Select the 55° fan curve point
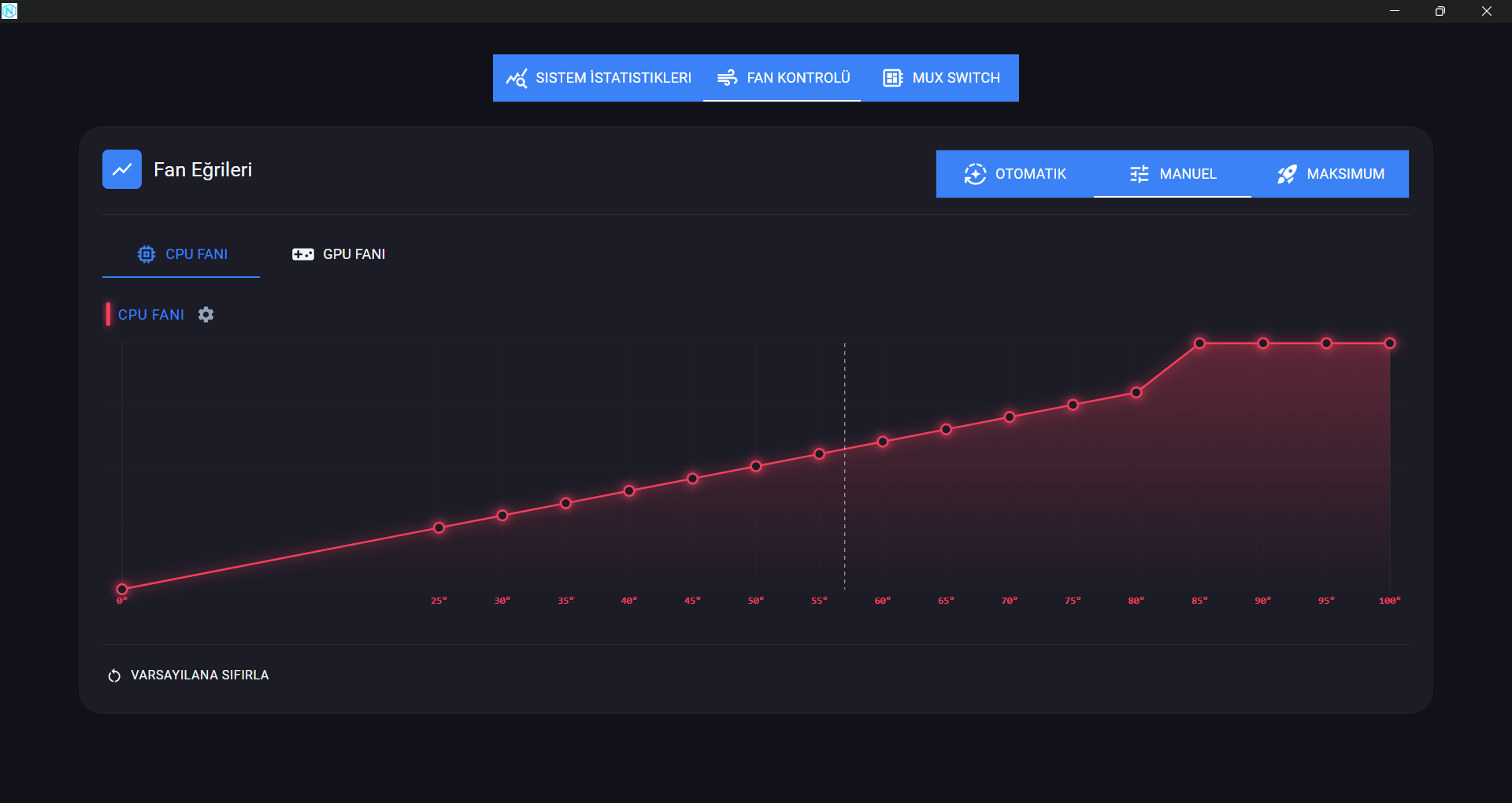 point(819,454)
